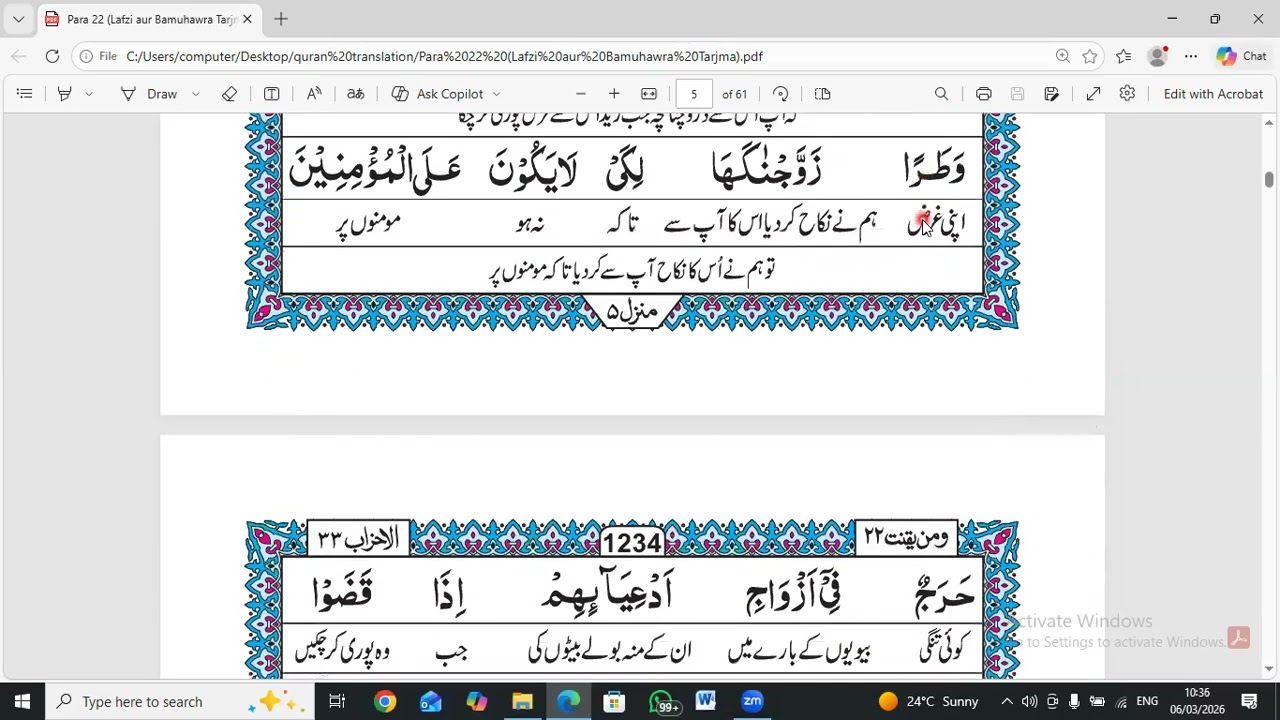Open PDF viewer settings gear
Image resolution: width=1280 pixels, height=720 pixels.
[x=1127, y=93]
